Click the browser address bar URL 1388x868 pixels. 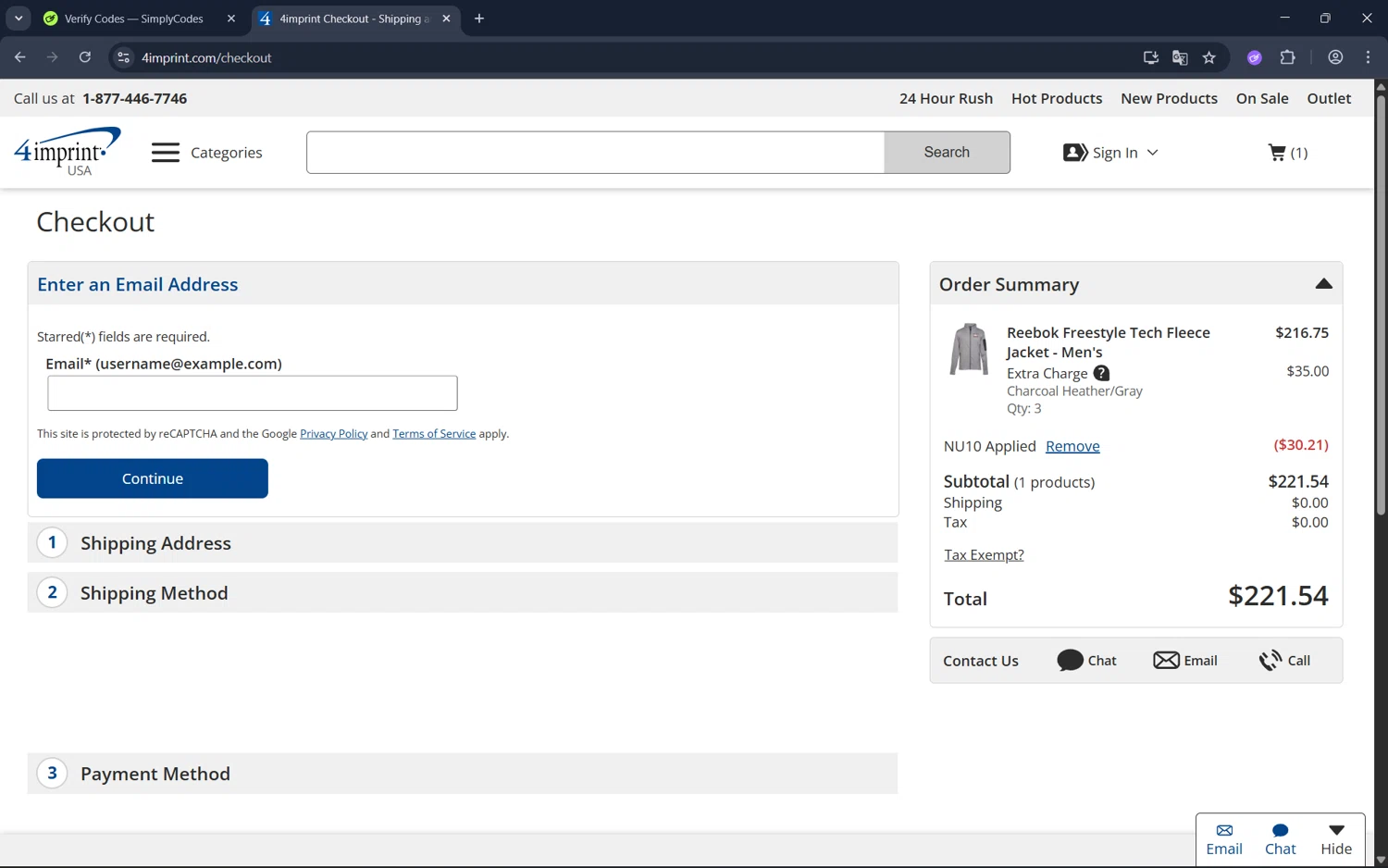pos(206,57)
